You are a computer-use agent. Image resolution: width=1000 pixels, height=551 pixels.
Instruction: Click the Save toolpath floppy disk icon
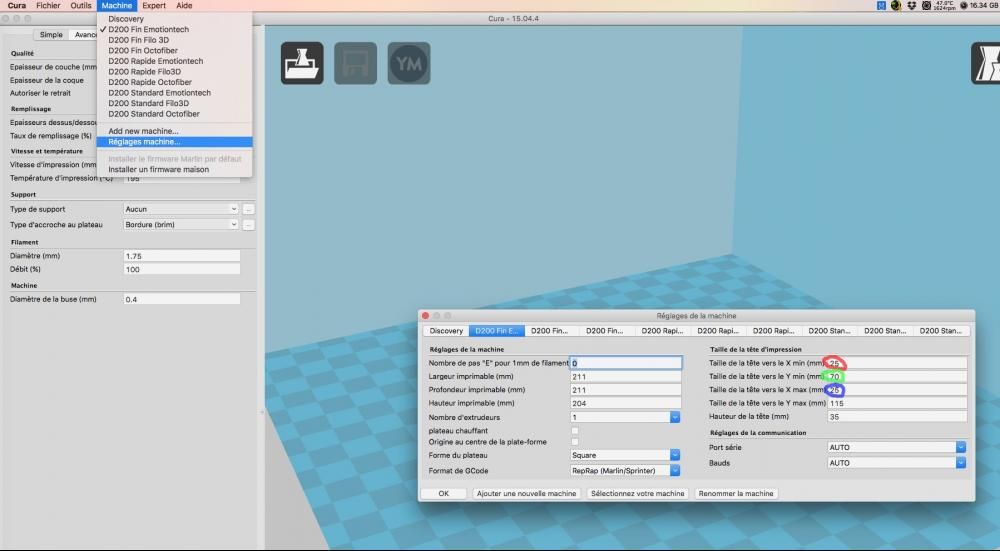pyautogui.click(x=355, y=63)
